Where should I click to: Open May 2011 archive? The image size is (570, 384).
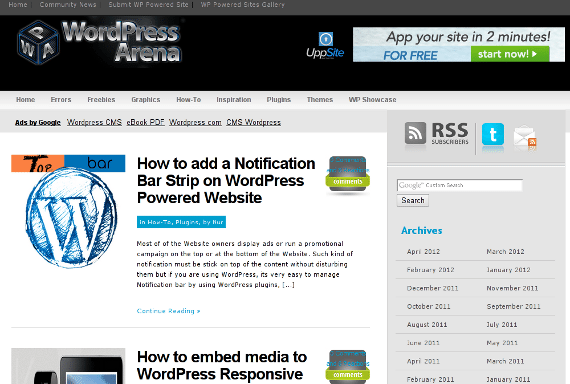tap(502, 343)
